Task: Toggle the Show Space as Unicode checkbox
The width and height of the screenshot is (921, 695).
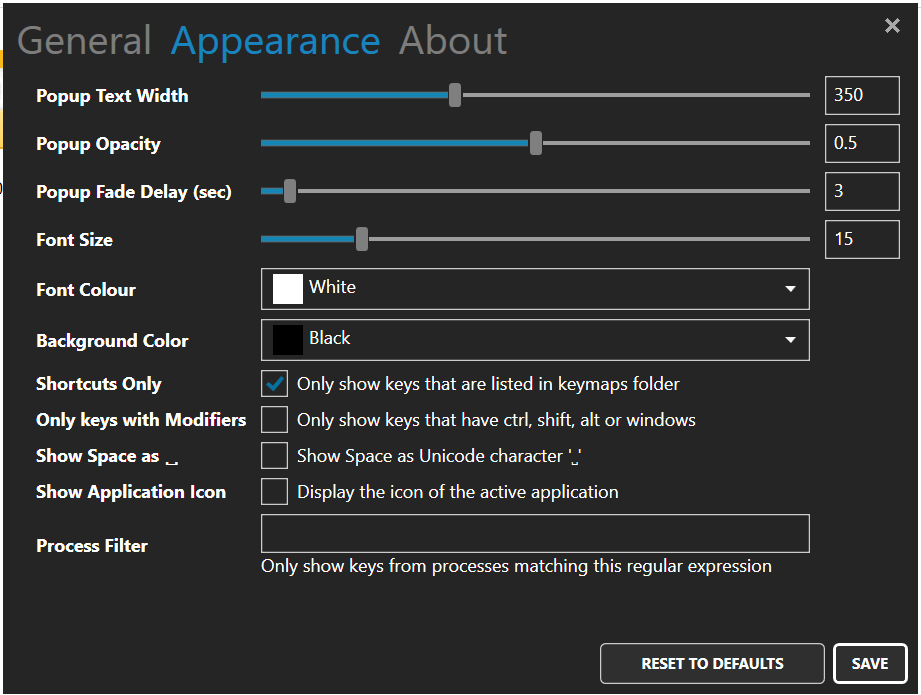Action: [274, 456]
